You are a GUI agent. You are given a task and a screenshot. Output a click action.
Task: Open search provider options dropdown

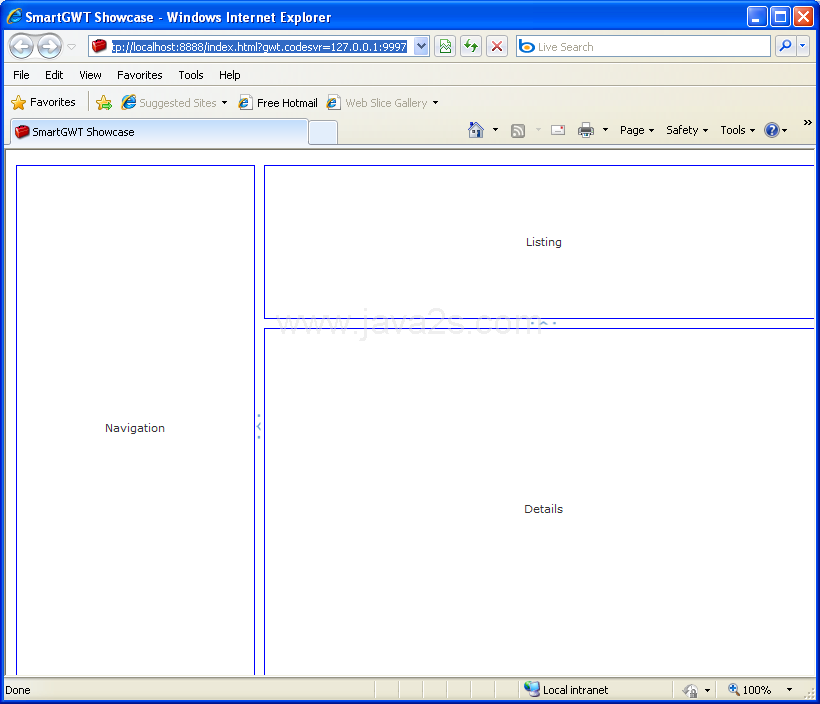coord(803,47)
